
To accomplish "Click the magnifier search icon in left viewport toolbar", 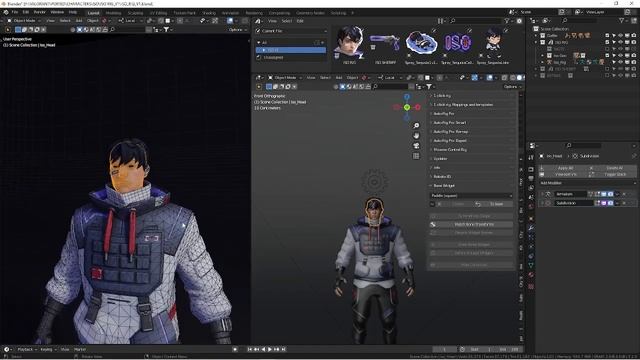I will coord(112,29).
